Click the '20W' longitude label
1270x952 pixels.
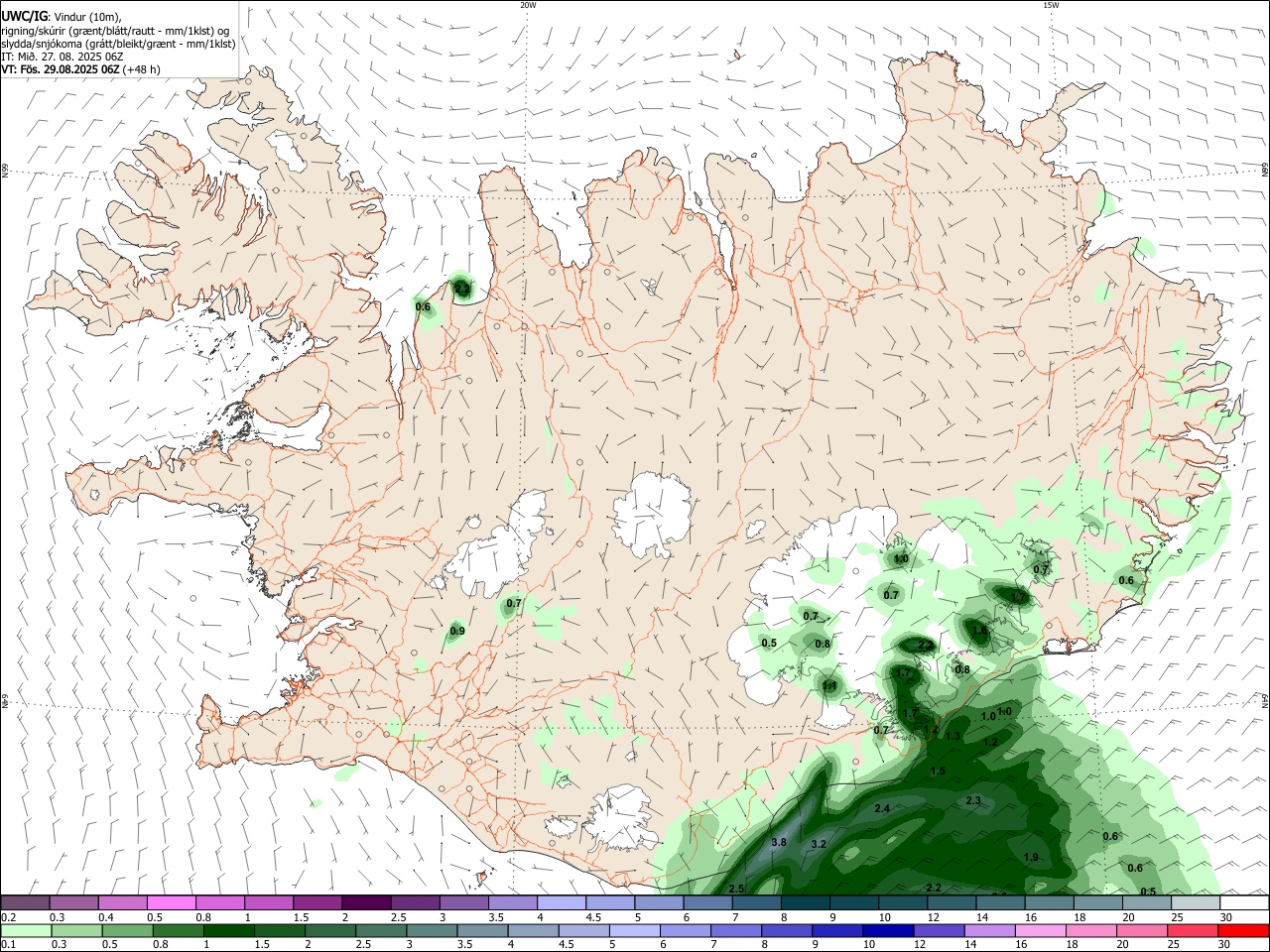click(528, 5)
